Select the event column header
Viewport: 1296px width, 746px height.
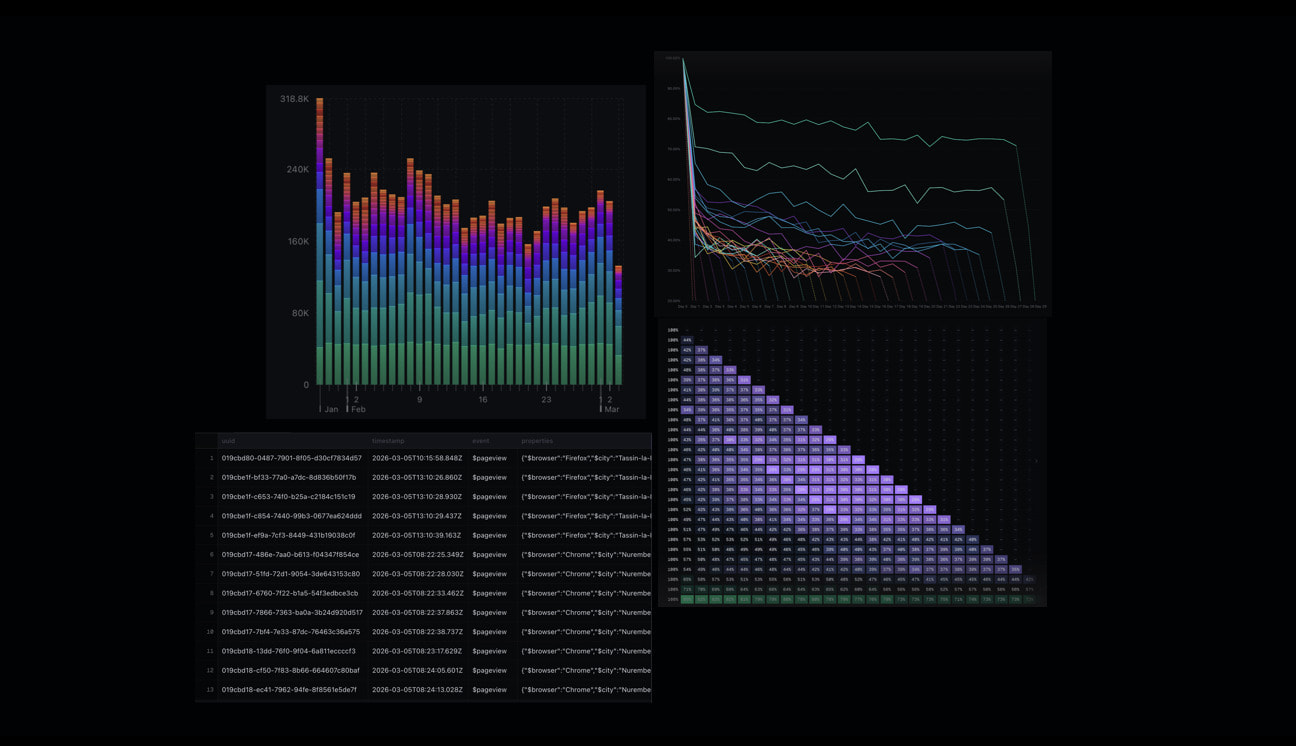[480, 440]
